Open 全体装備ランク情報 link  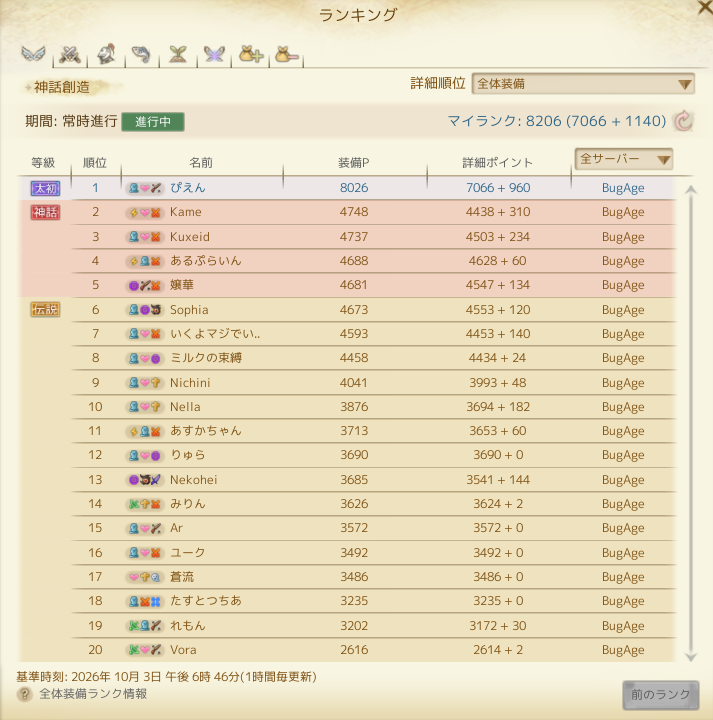pos(93,694)
